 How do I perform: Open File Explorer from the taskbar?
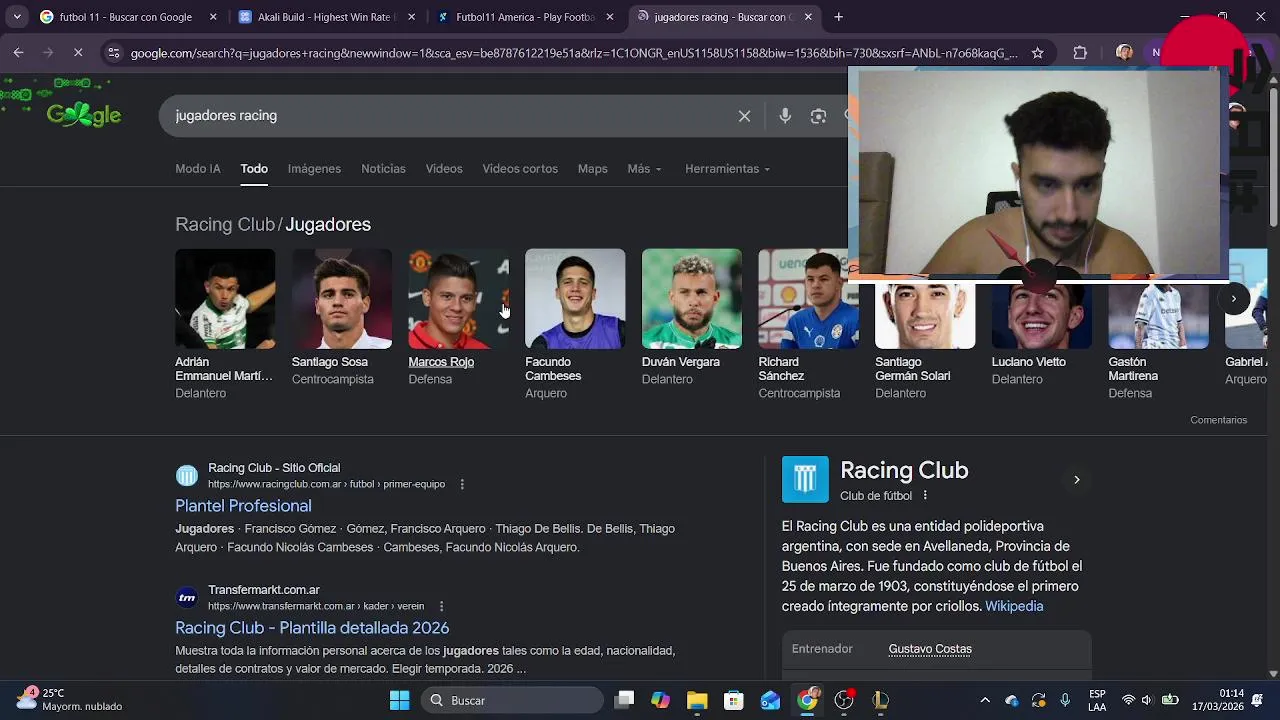[x=697, y=700]
